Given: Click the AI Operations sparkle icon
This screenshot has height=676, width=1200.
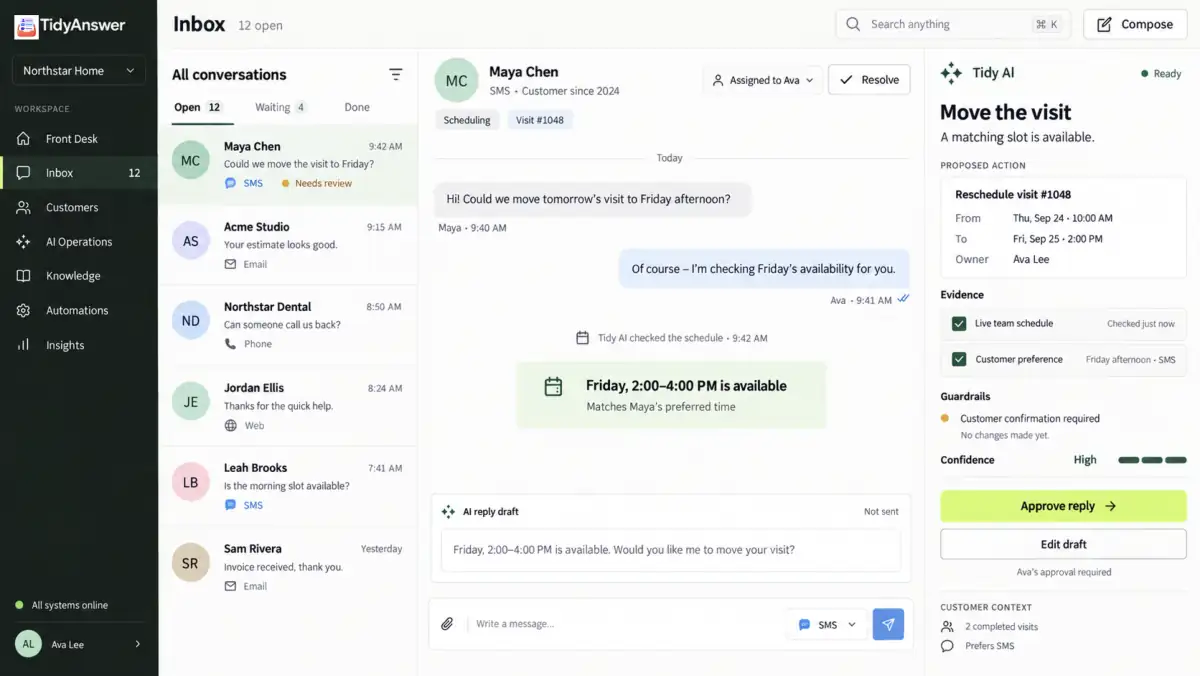Looking at the screenshot, I should click(24, 242).
